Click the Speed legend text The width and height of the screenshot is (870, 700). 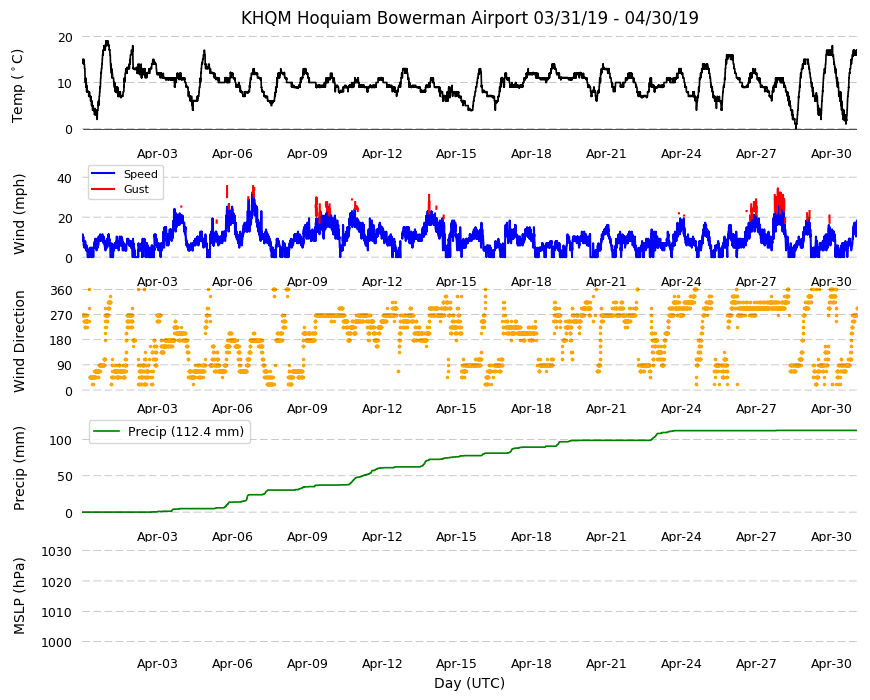pos(141,174)
